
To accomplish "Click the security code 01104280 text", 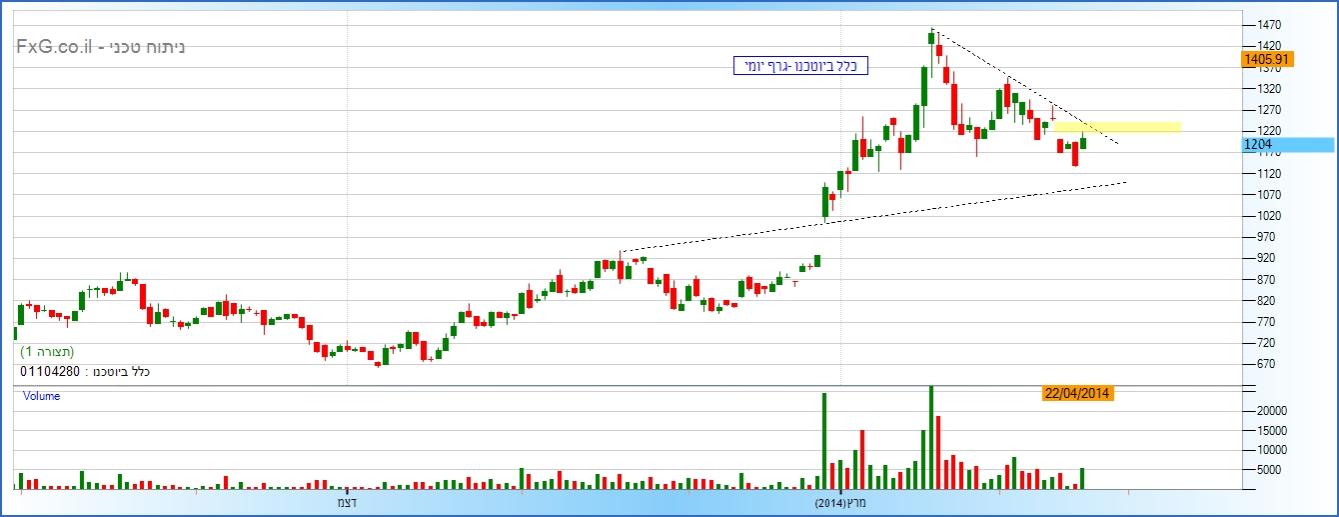I will pyautogui.click(x=85, y=372).
